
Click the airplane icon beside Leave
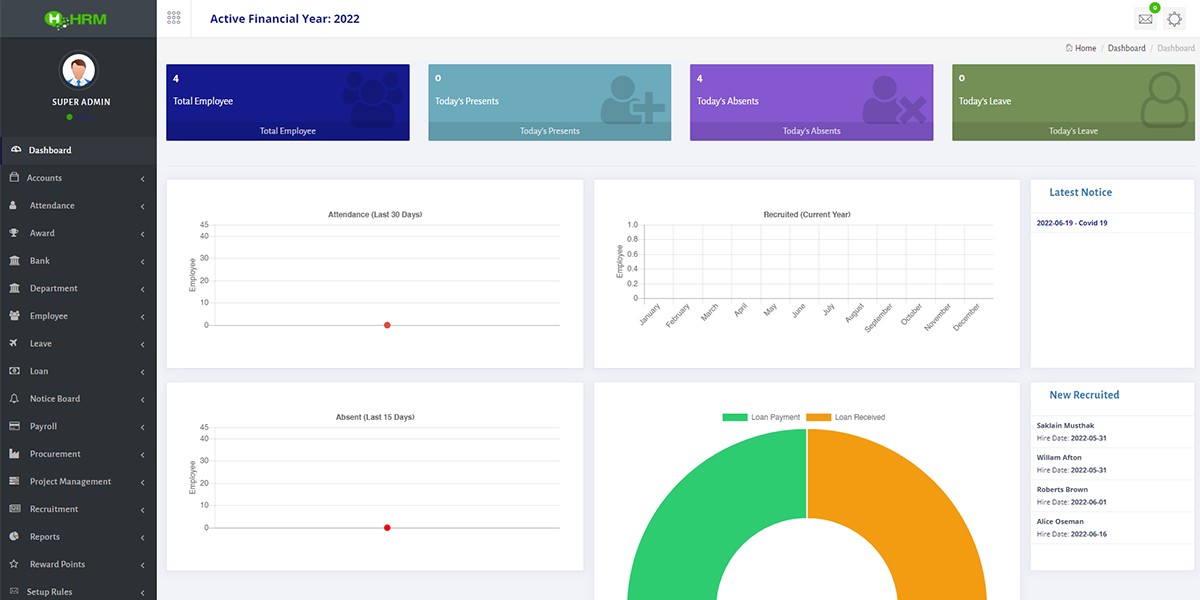click(x=14, y=343)
